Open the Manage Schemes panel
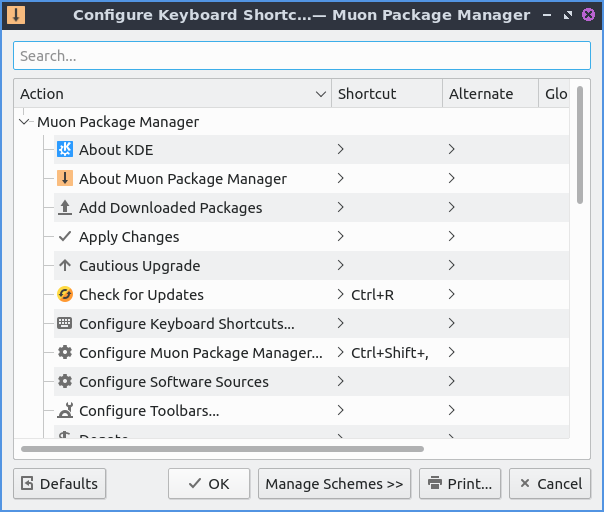The width and height of the screenshot is (604, 512). (x=334, y=484)
